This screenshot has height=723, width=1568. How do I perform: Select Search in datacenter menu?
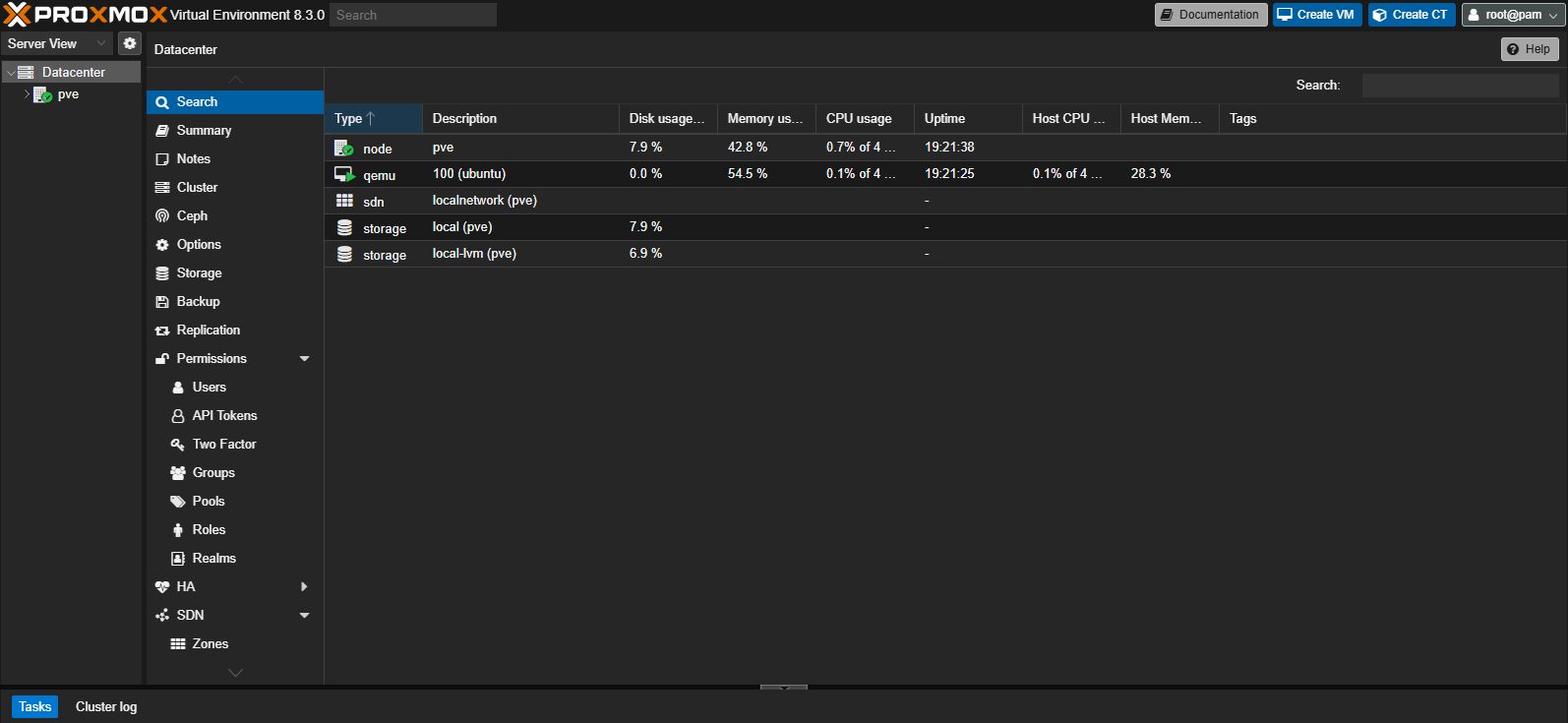pyautogui.click(x=235, y=101)
